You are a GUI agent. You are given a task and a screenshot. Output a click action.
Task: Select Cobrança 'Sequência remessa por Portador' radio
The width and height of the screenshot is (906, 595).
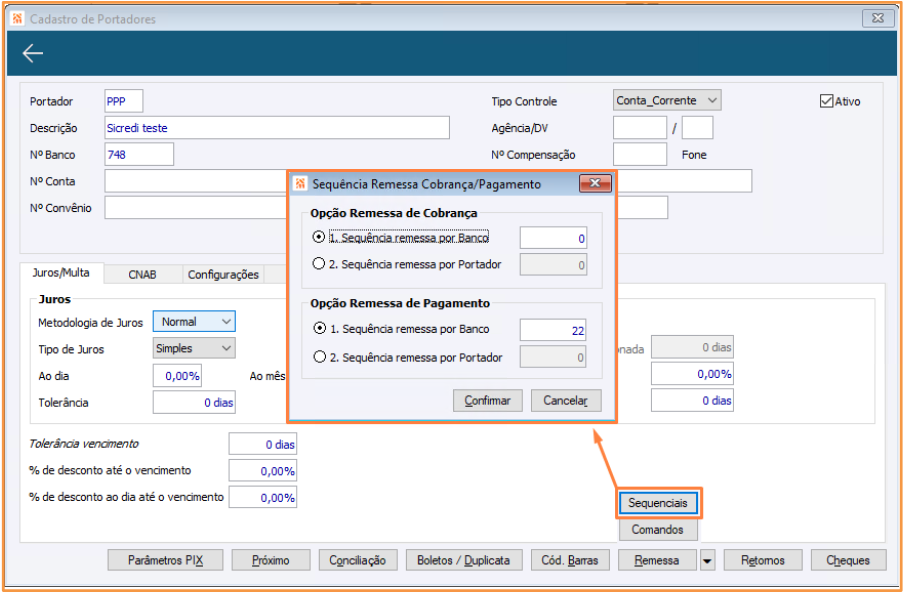[x=318, y=264]
